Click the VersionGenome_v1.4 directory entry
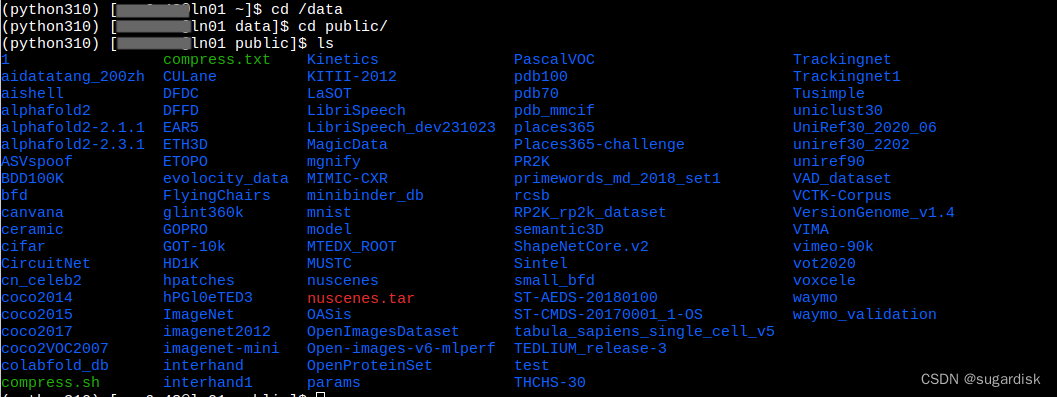Image resolution: width=1057 pixels, height=397 pixels. (x=874, y=212)
